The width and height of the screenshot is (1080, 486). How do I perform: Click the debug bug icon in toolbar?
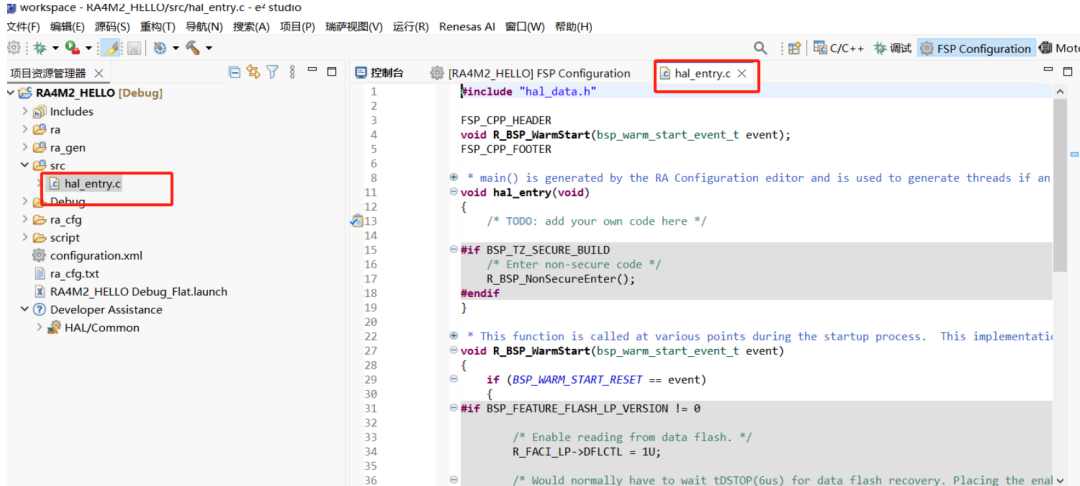pyautogui.click(x=40, y=48)
